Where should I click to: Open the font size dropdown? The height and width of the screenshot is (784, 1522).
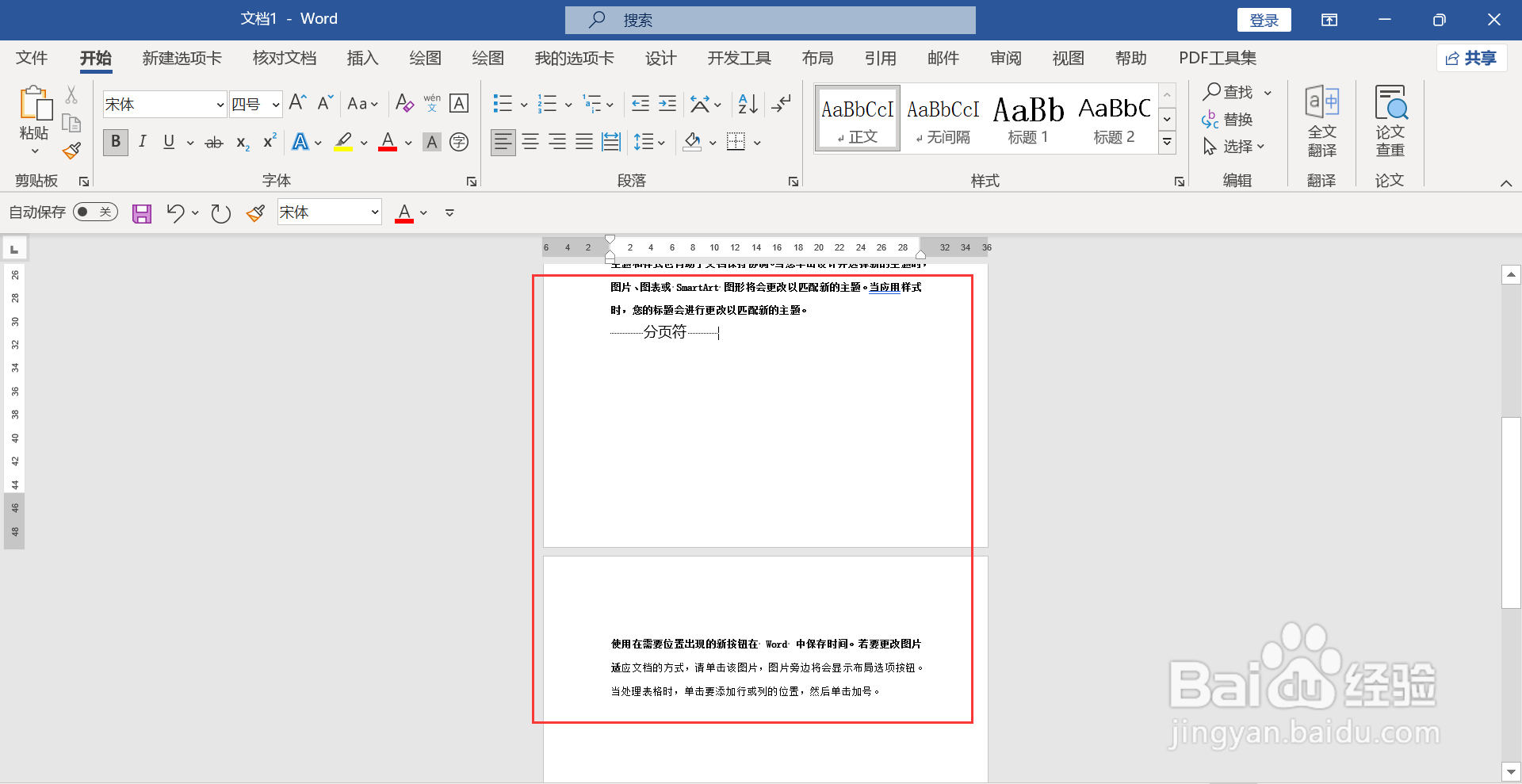275,105
